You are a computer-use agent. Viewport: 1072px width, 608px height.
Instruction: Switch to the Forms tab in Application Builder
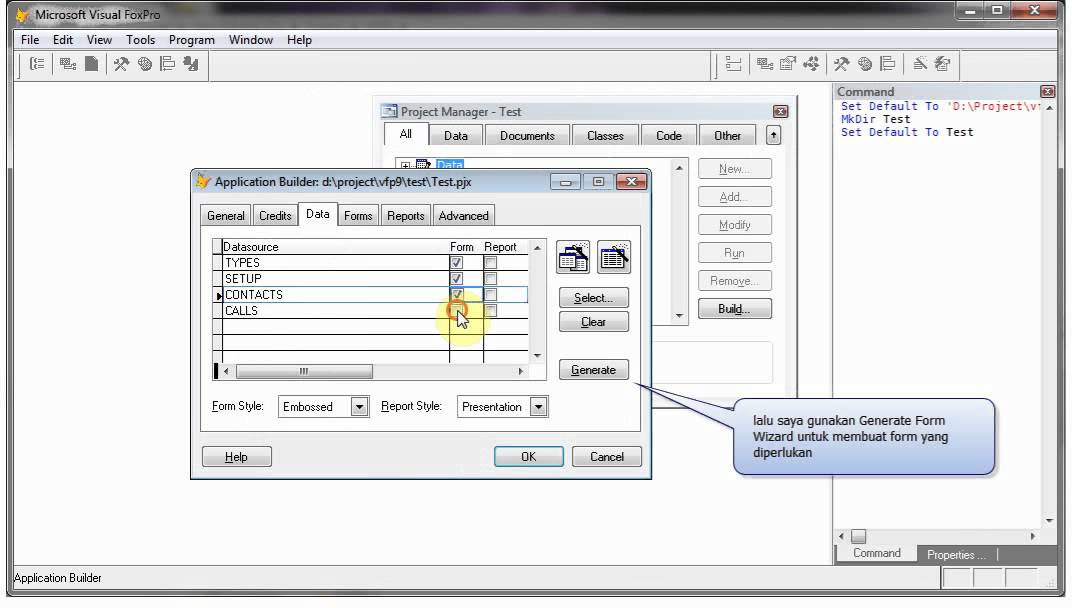(x=358, y=215)
